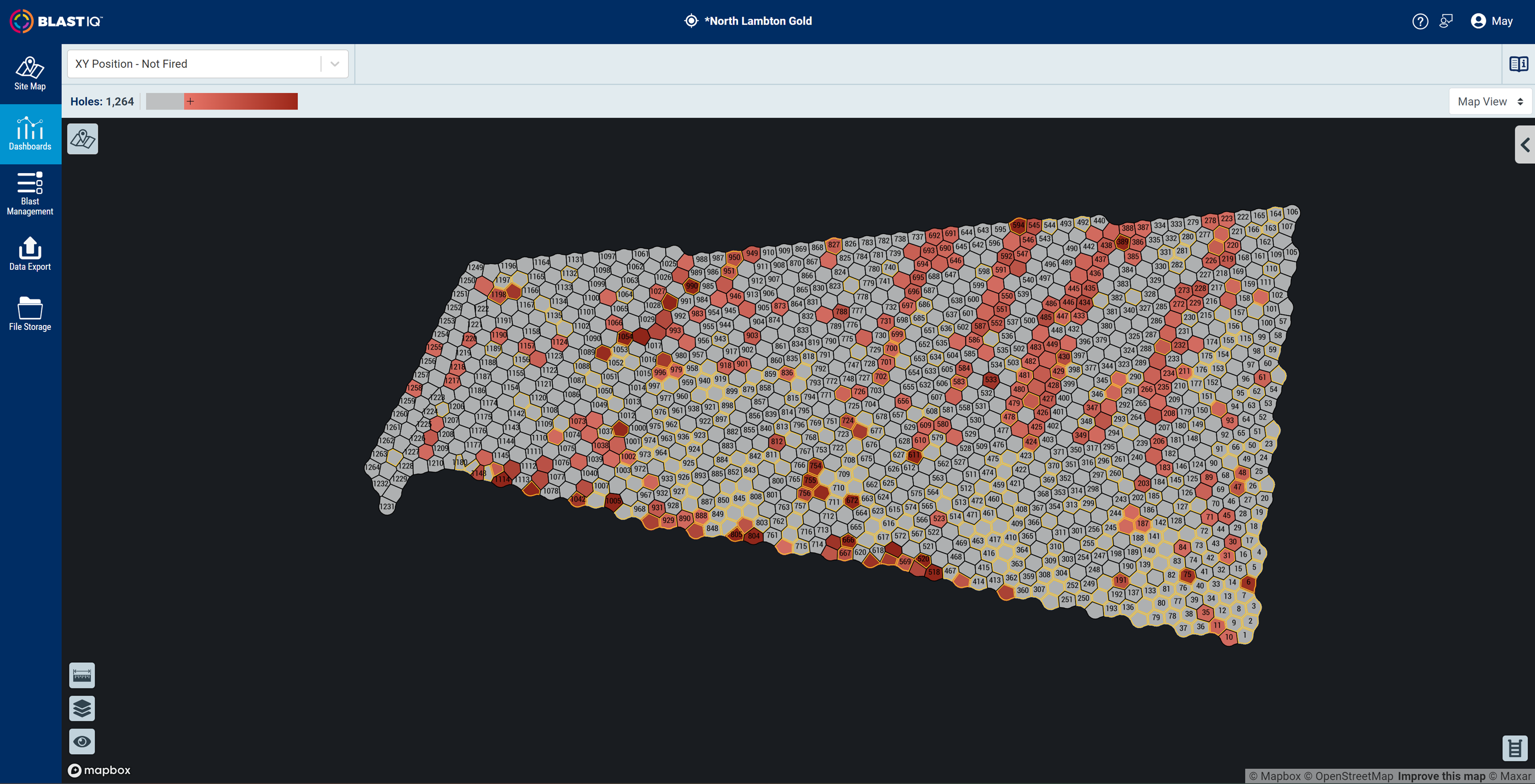The image size is (1535, 784).
Task: Select hole 518 on the map
Action: coord(934,572)
